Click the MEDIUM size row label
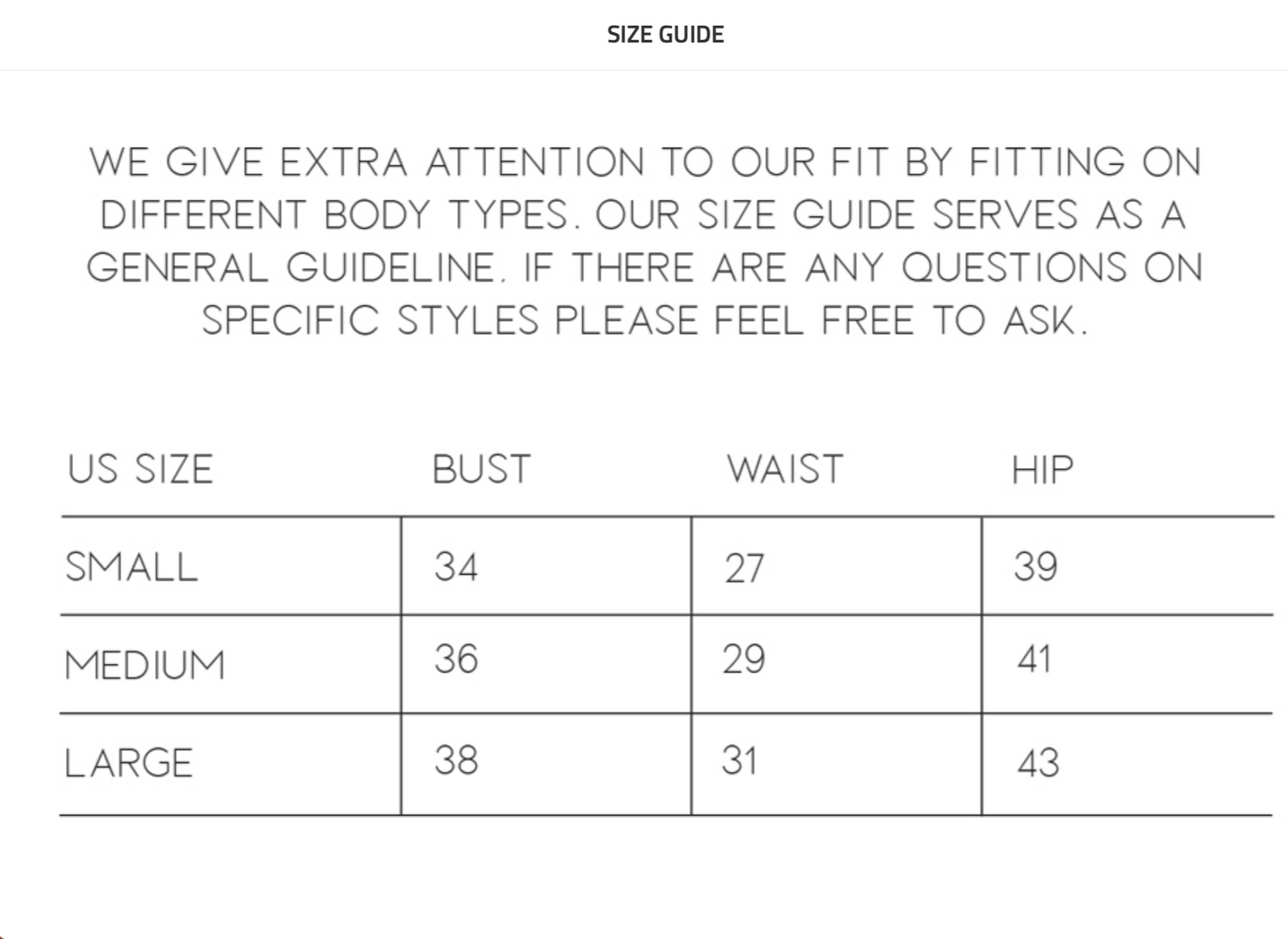Viewport: 1288px width, 939px height. 145,665
